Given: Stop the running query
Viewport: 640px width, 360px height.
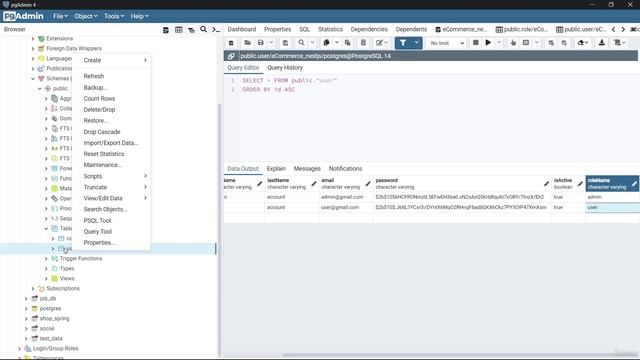Looking at the screenshot, I should 476,43.
